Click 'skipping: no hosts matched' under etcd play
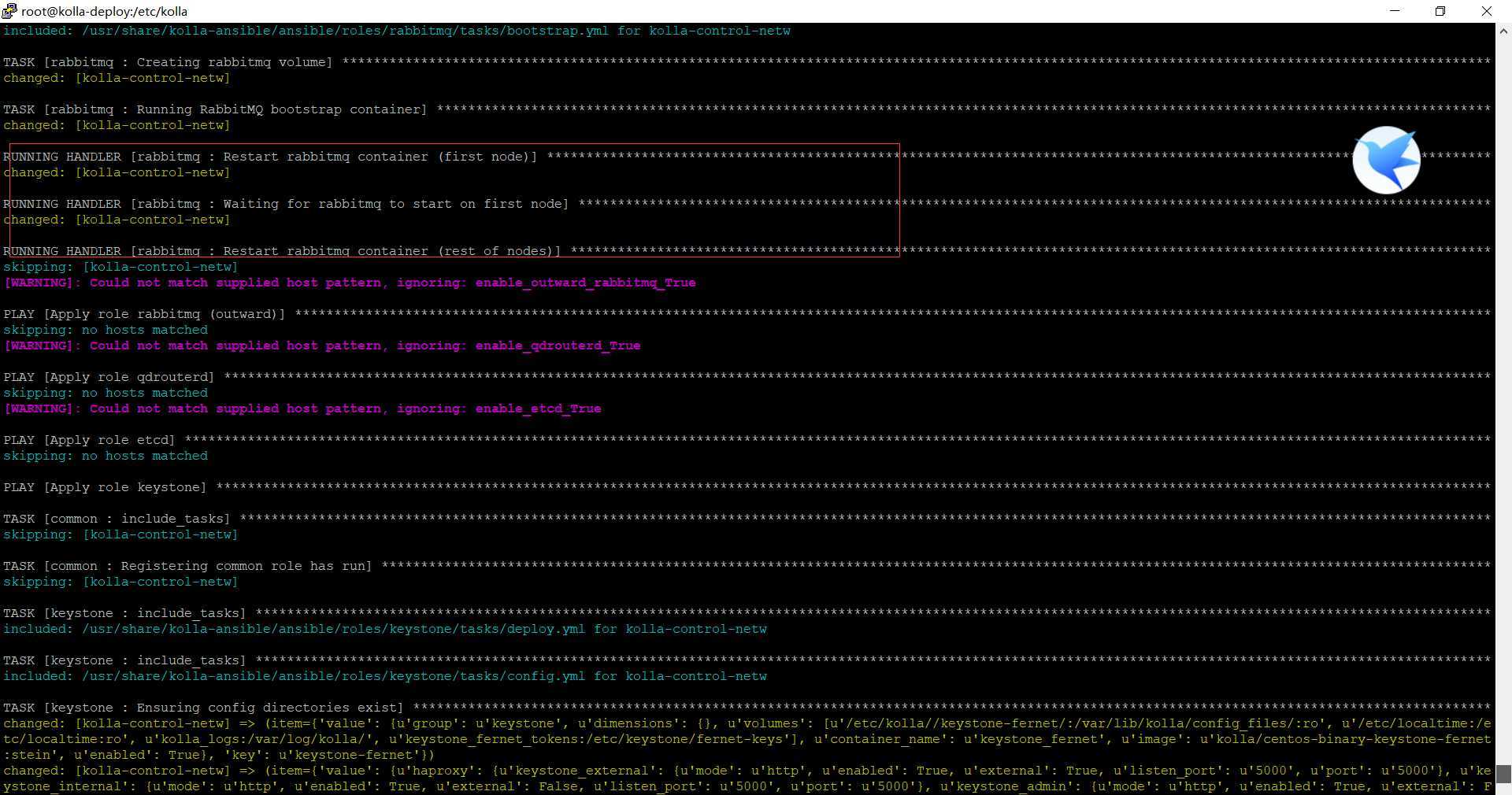The image size is (1512, 795). coord(106,456)
